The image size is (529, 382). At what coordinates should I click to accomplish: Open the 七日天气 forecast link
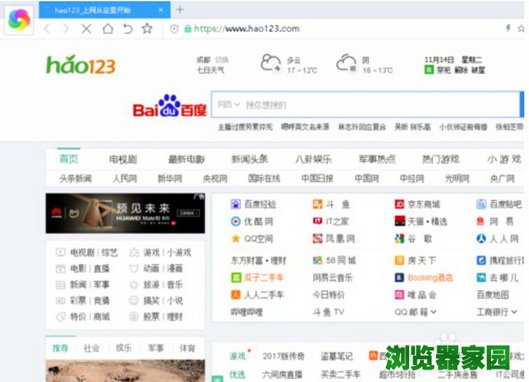[211, 70]
